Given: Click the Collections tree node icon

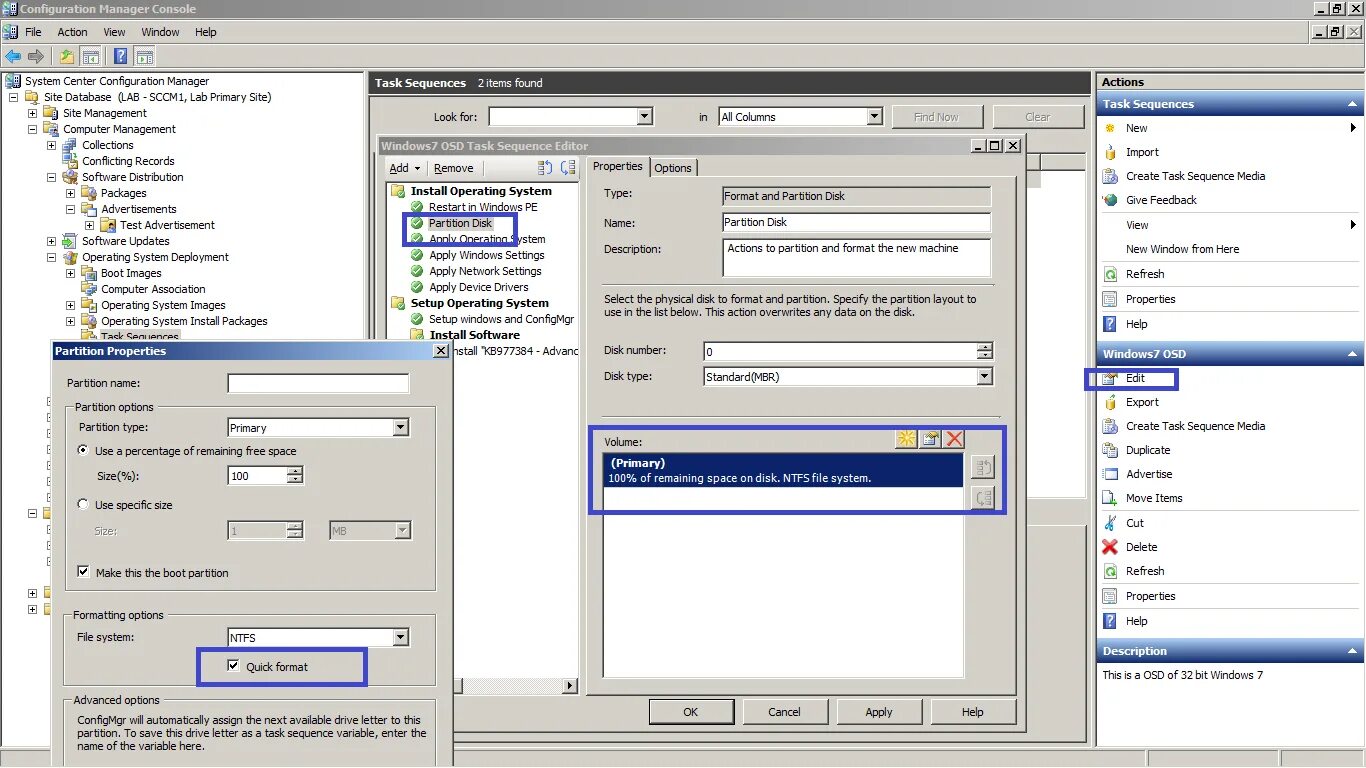Looking at the screenshot, I should coord(69,145).
